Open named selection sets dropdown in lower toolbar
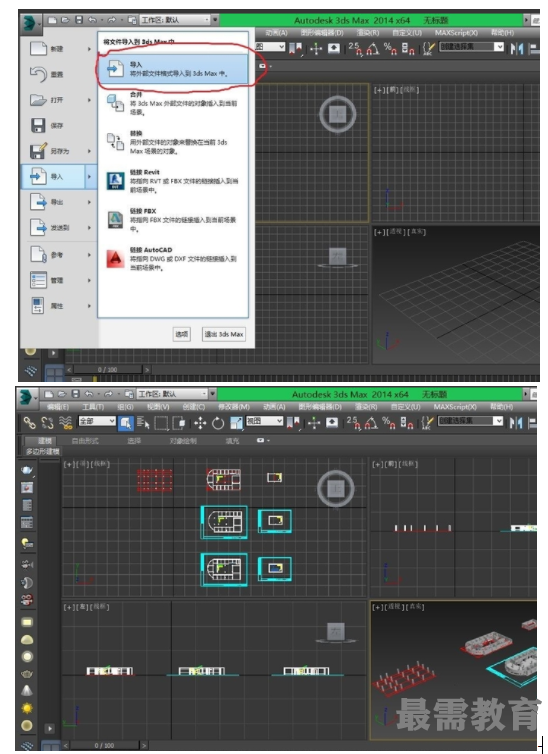 click(471, 421)
